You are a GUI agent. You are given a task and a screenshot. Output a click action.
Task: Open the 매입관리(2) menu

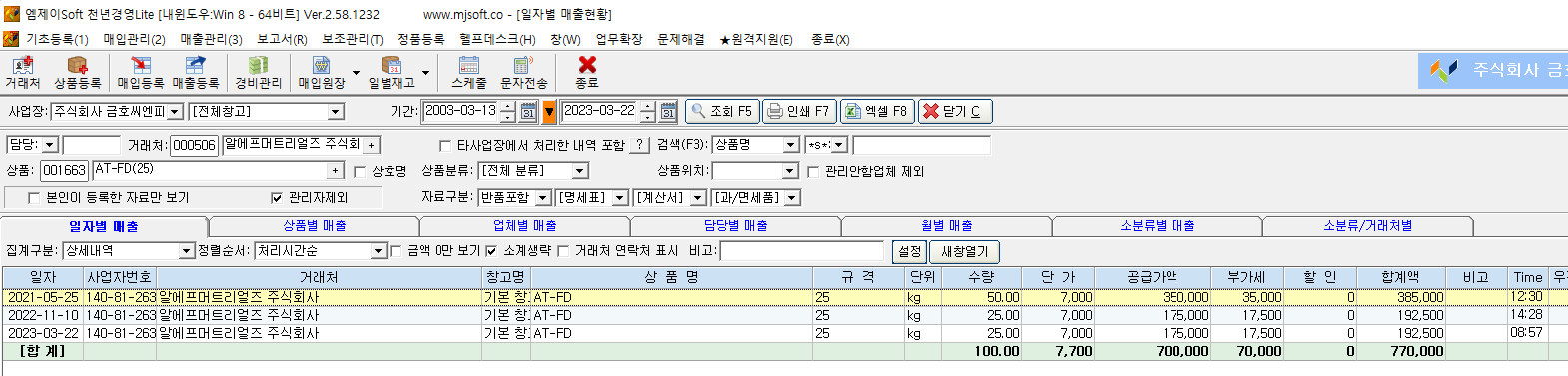134,39
